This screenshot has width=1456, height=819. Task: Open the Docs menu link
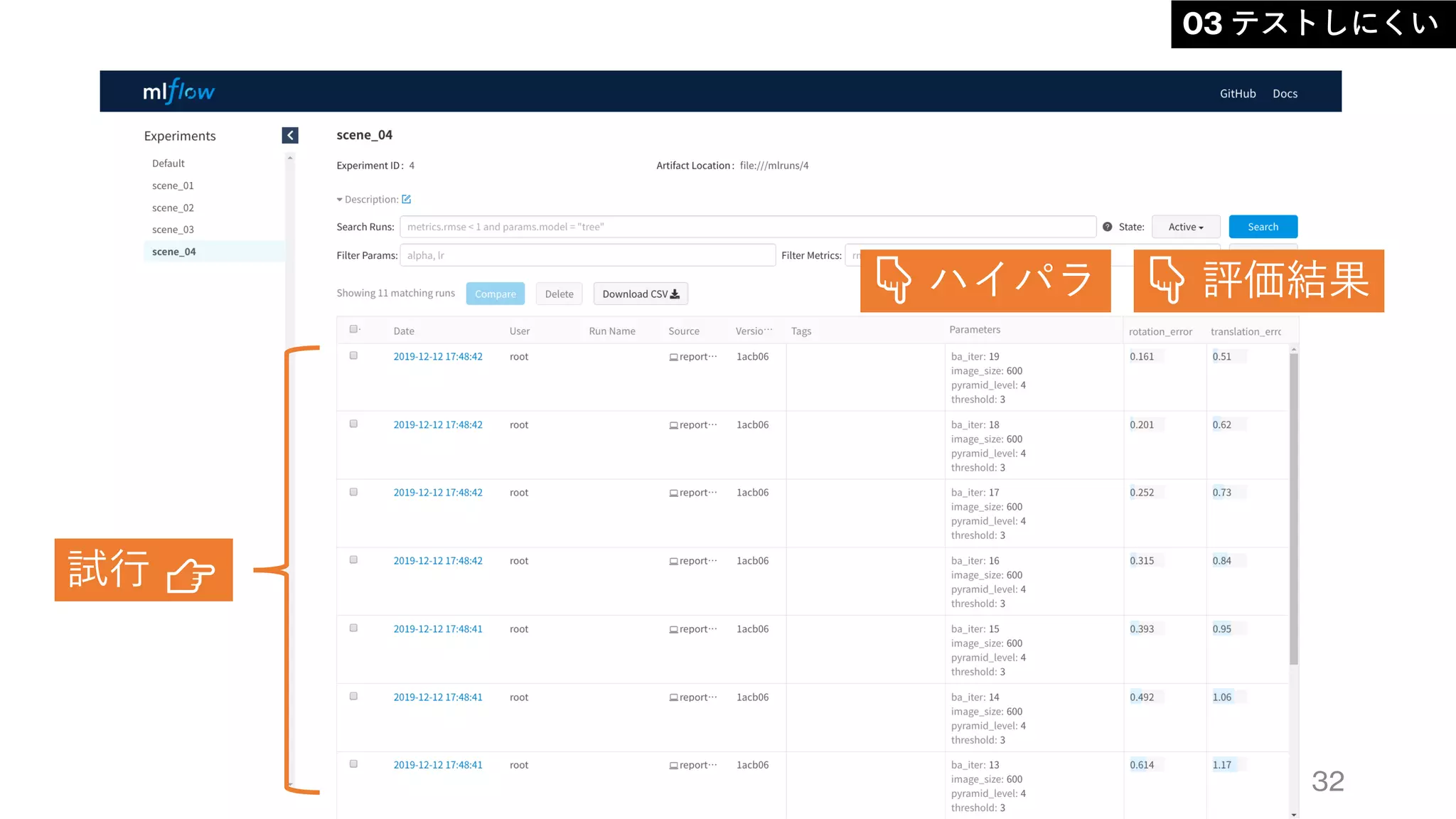click(1285, 94)
